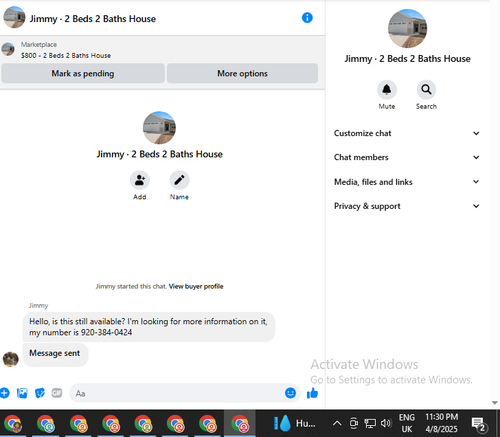The height and width of the screenshot is (437, 500).
Task: Expand Media, files and links section
Action: (407, 182)
